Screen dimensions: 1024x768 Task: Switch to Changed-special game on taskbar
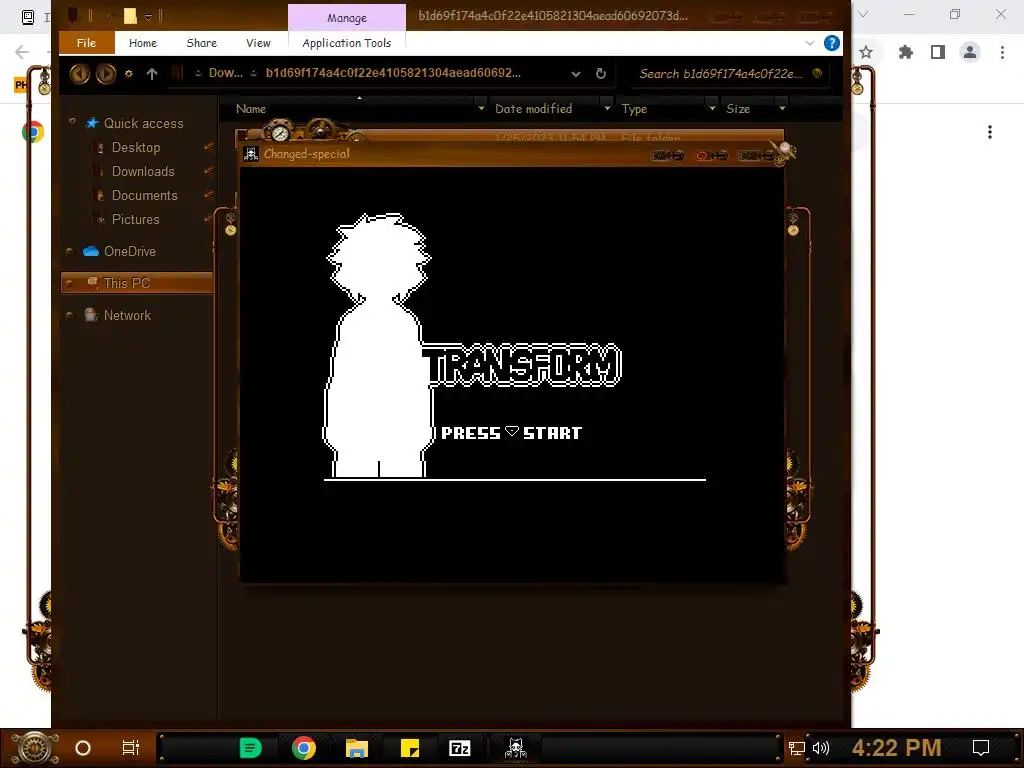click(516, 748)
